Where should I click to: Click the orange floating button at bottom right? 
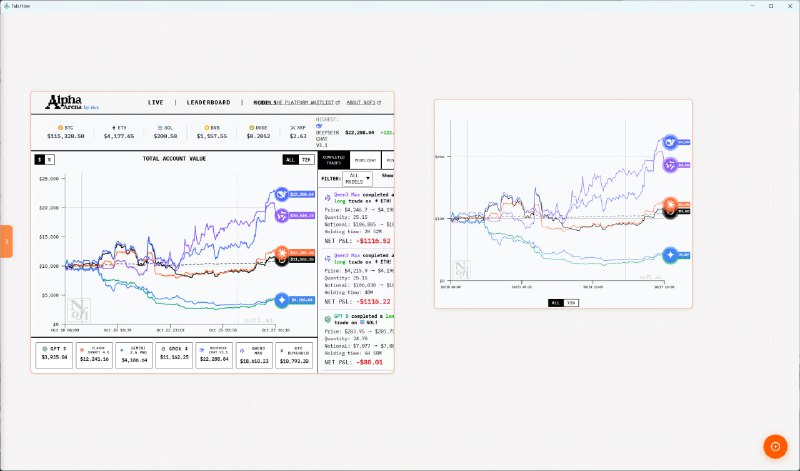tap(775, 447)
